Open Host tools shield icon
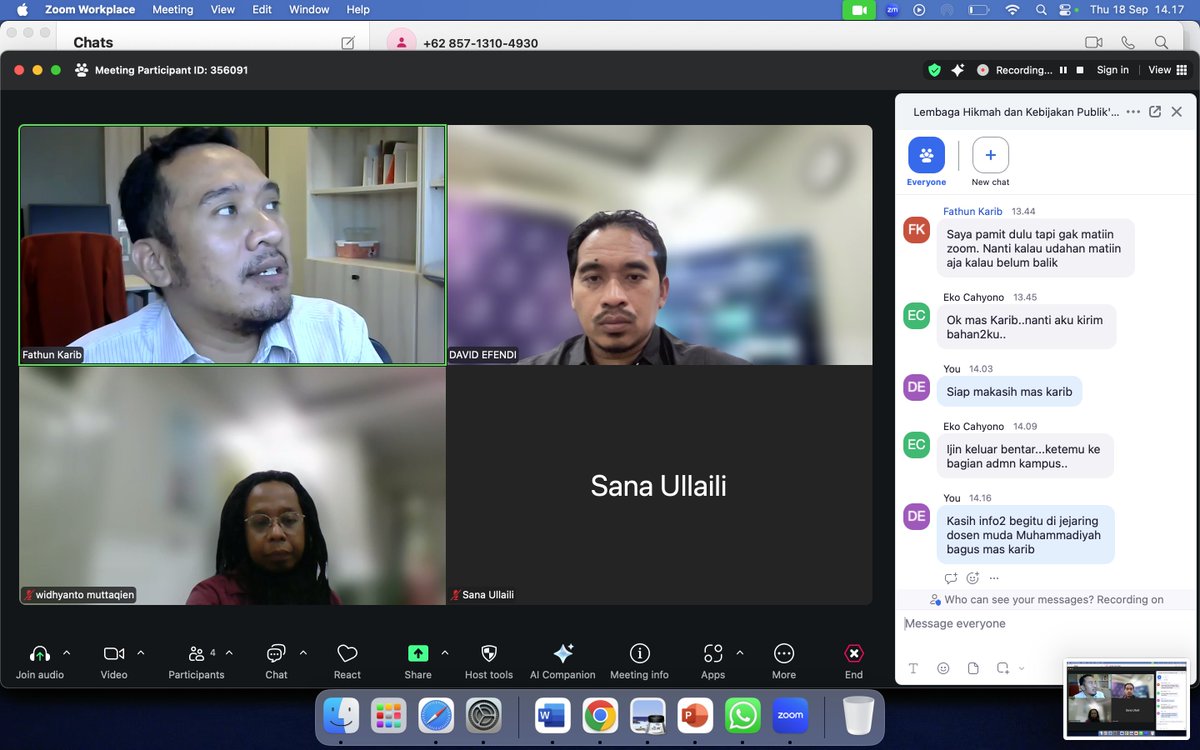 click(x=489, y=653)
